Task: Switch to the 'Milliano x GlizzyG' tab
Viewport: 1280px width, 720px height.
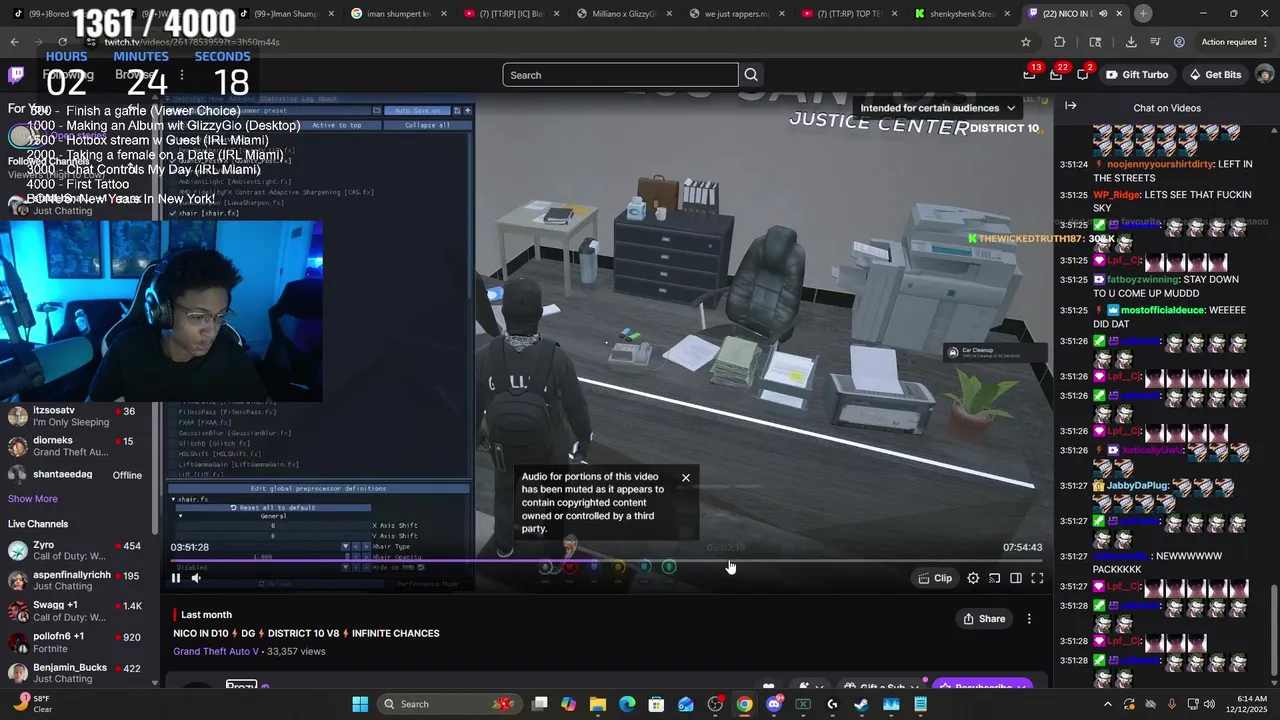Action: coord(622,14)
